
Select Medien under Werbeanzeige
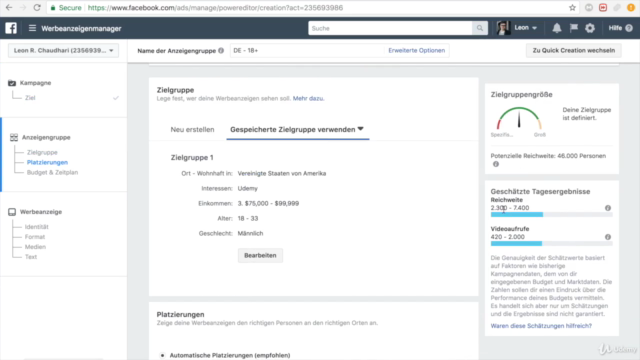[x=35, y=247]
